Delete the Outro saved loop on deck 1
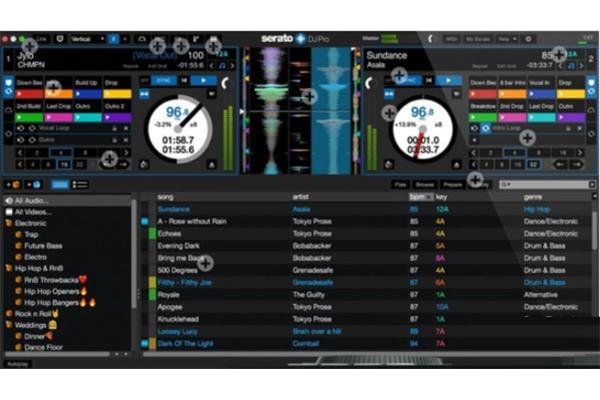The image size is (600, 400). [x=126, y=140]
